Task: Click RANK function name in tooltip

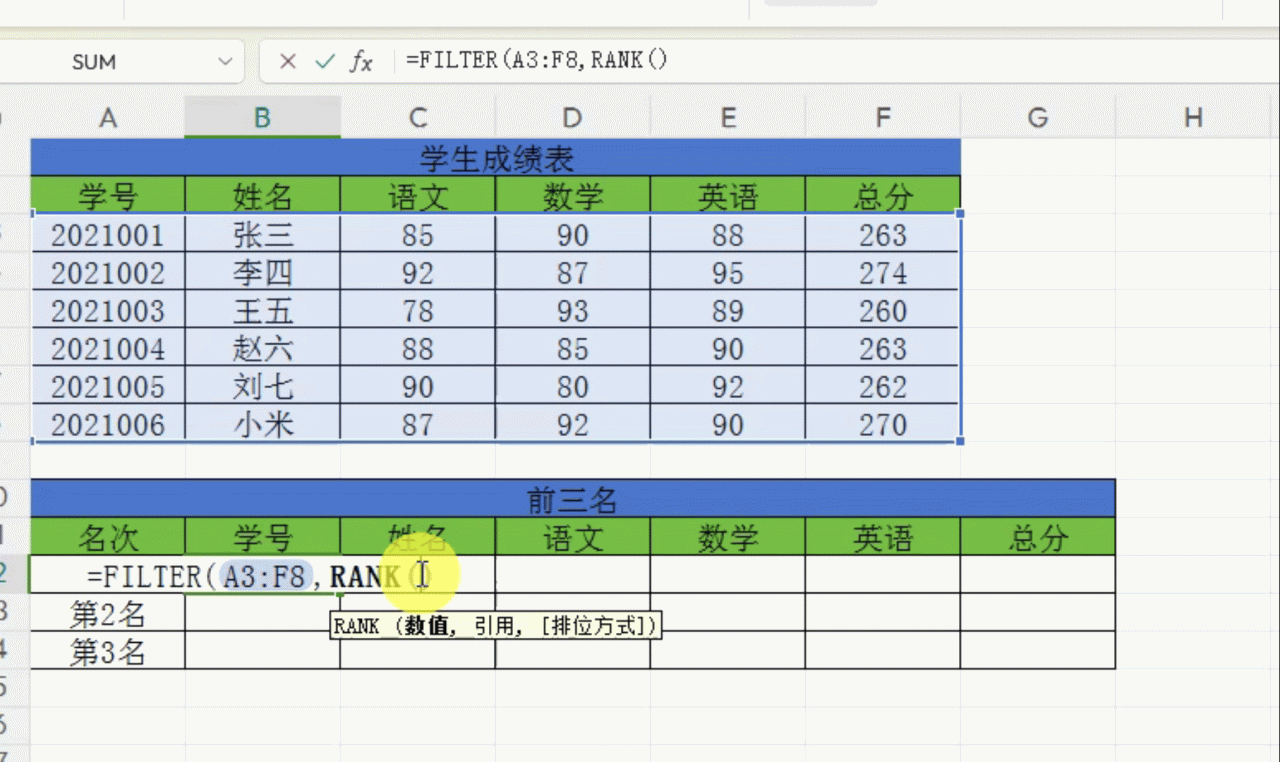Action: [x=356, y=627]
